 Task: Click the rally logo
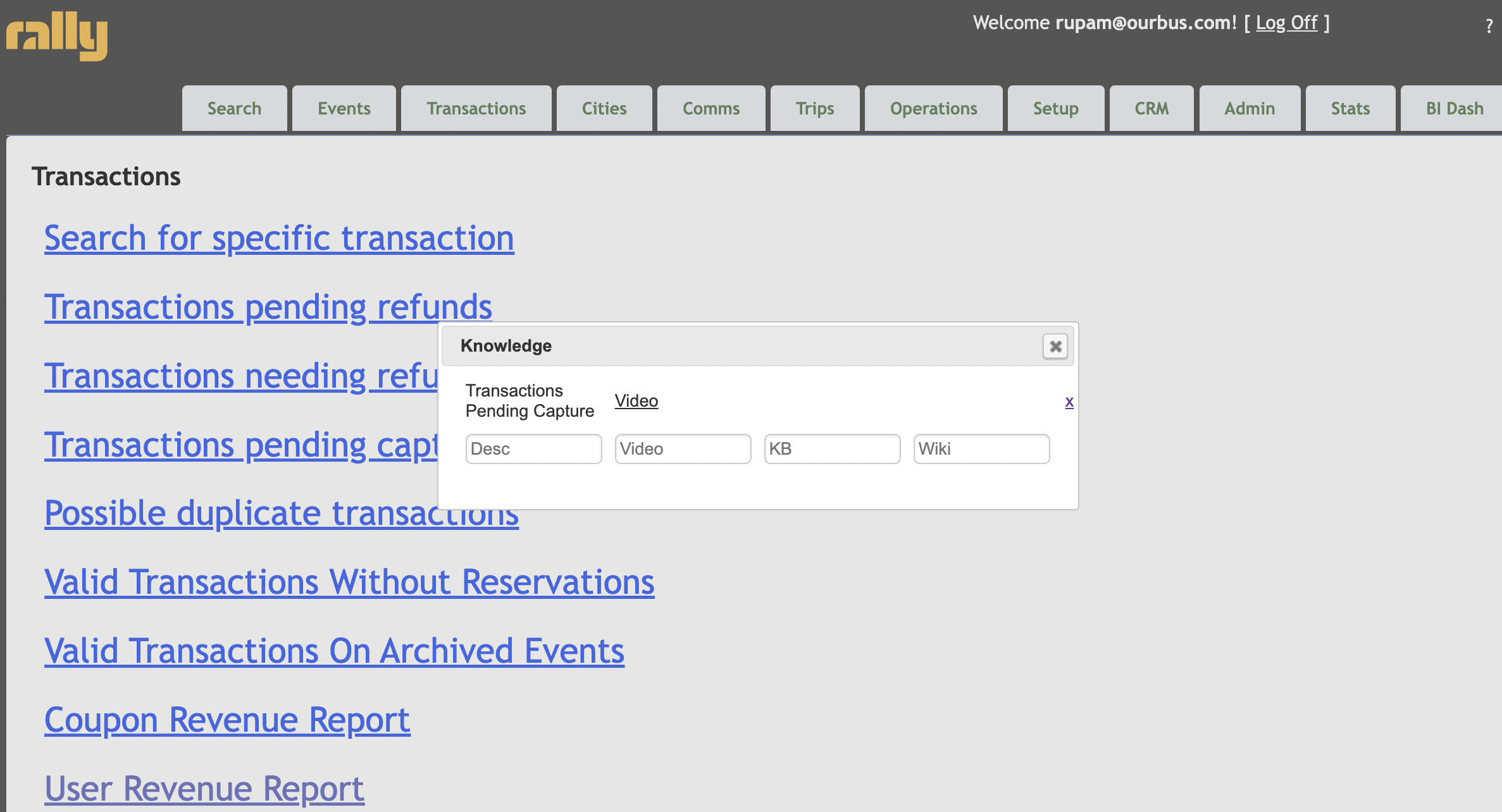[x=57, y=35]
